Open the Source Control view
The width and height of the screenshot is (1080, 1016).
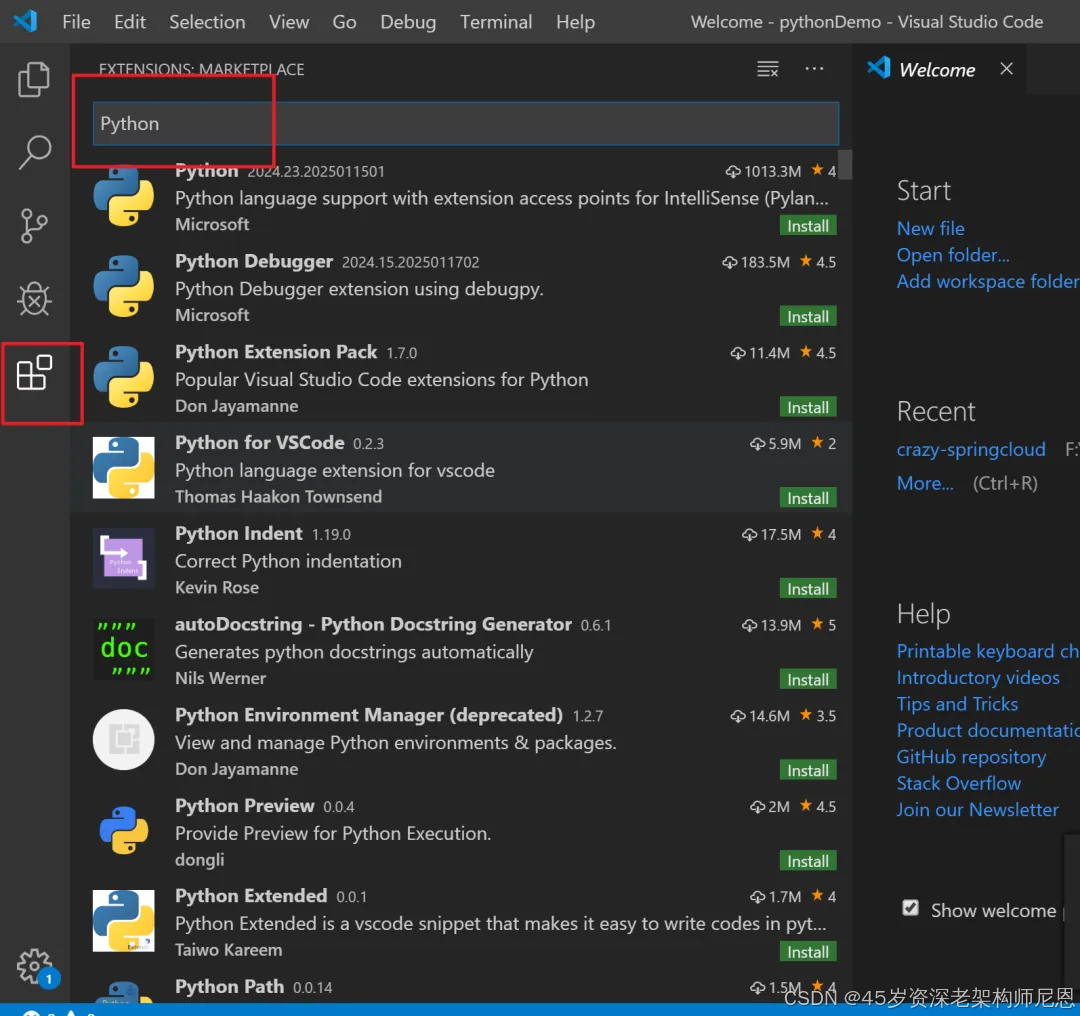(34, 225)
